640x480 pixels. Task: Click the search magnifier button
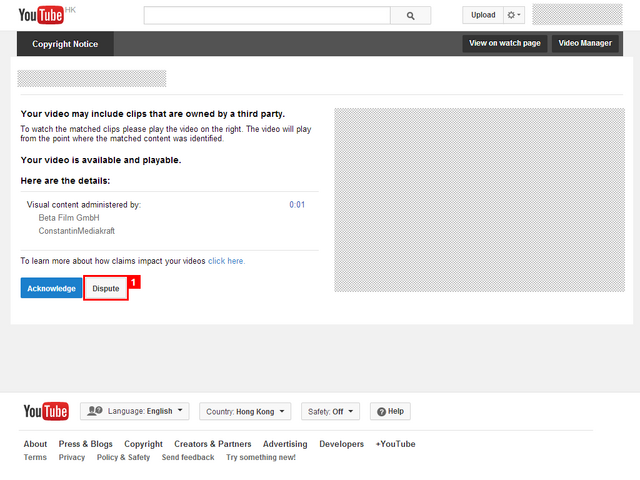click(x=410, y=16)
